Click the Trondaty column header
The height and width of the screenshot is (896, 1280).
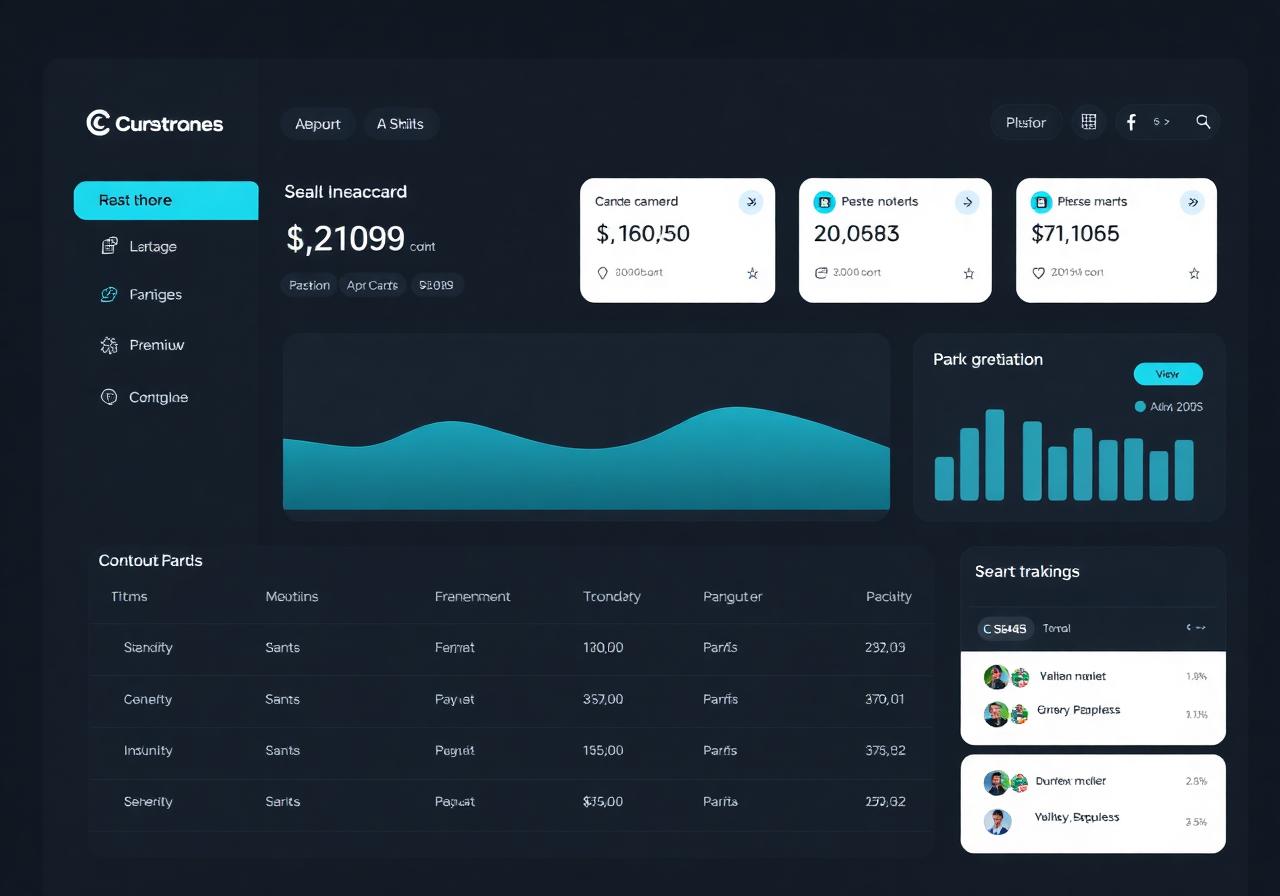612,597
